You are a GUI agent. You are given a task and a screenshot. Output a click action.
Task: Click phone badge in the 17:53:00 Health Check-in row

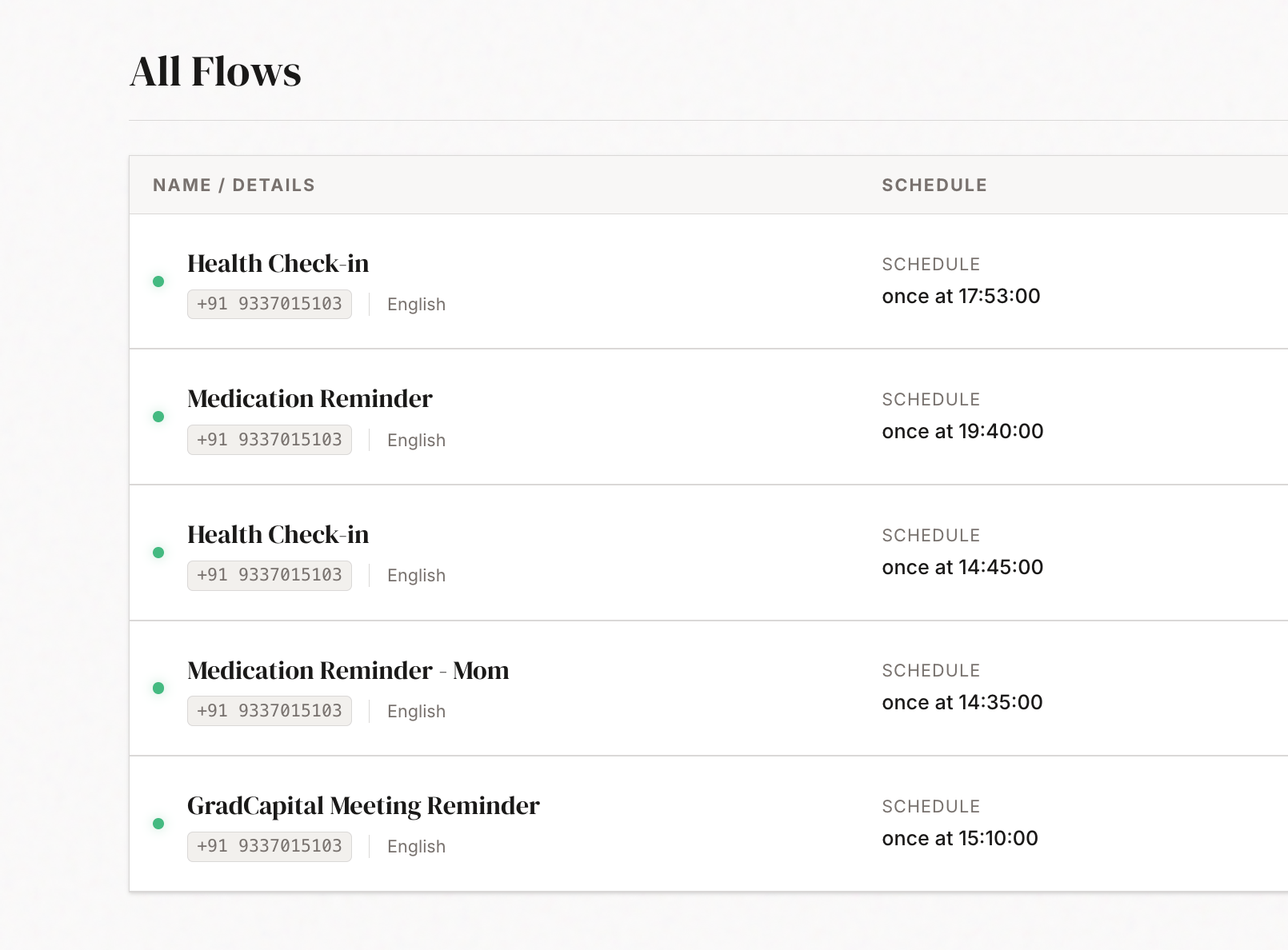pos(270,304)
